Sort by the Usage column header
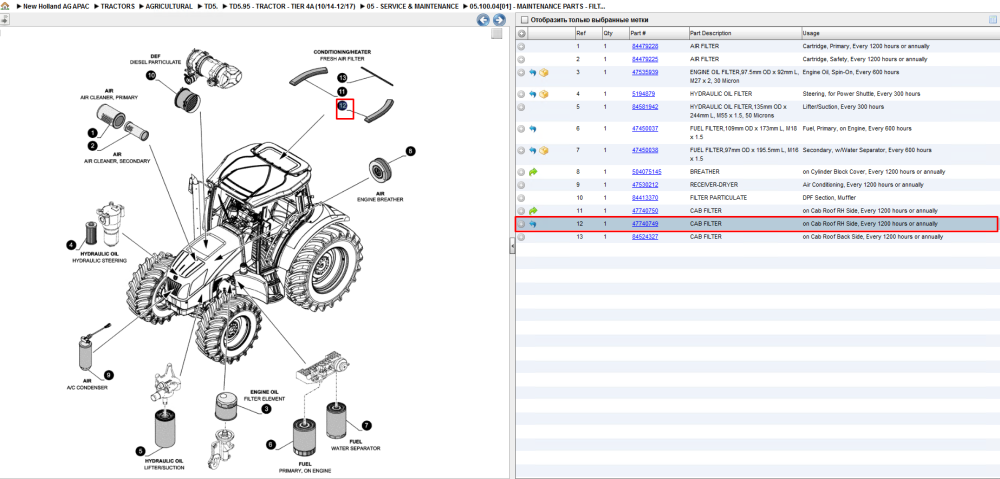Screen dimensions: 1000x479 coord(811,33)
